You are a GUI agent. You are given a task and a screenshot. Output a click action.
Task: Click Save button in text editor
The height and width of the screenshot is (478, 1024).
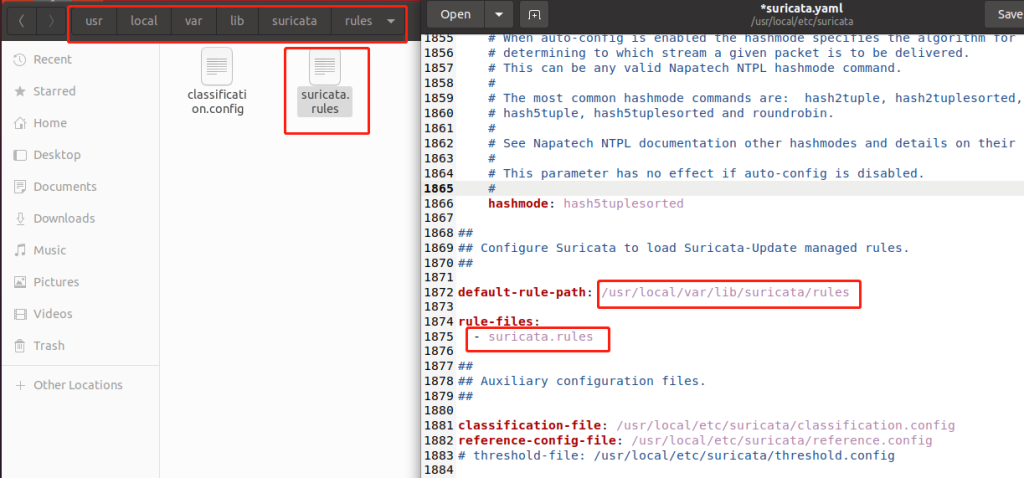click(1004, 14)
